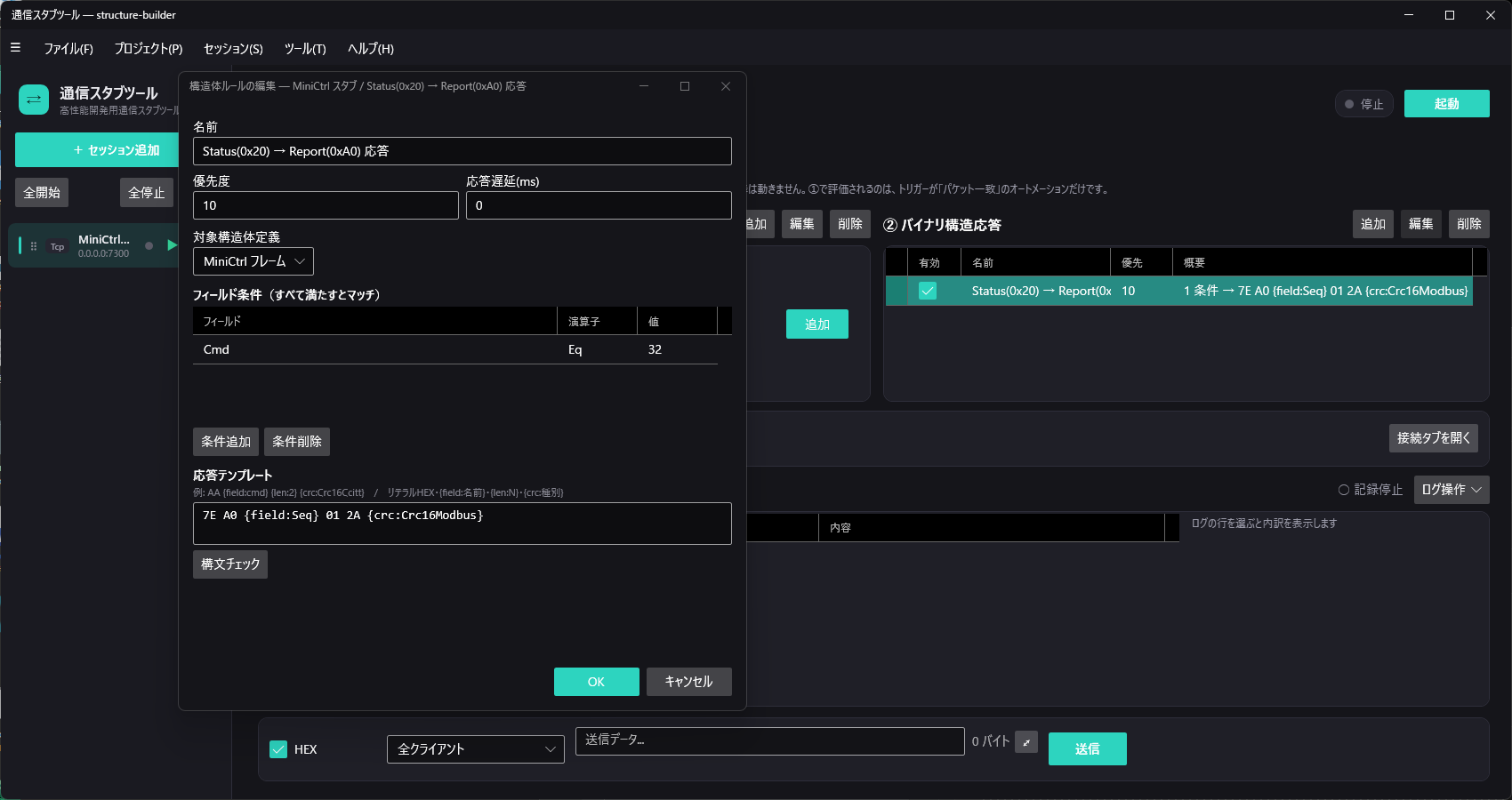Expand the ログ操作 dropdown
Viewport: 1512px width, 800px height.
pyautogui.click(x=1452, y=490)
